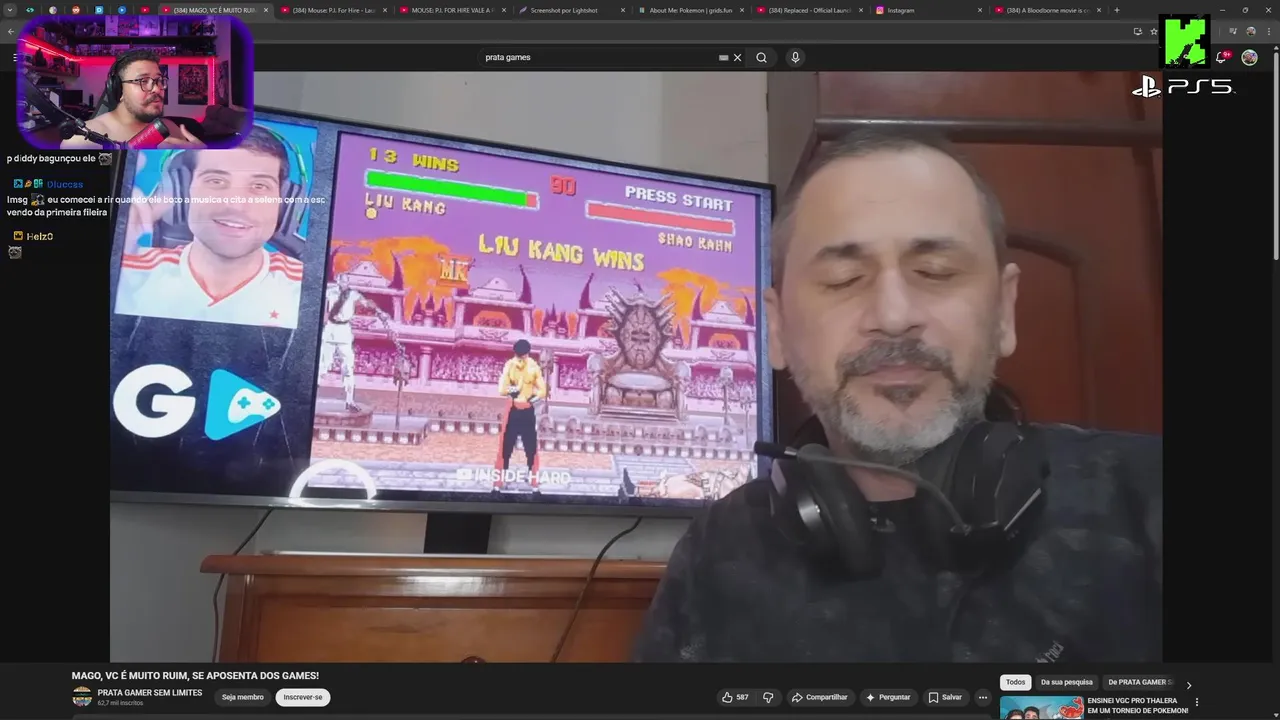Start voice search with the microphone icon
1280x720 pixels.
pos(795,57)
